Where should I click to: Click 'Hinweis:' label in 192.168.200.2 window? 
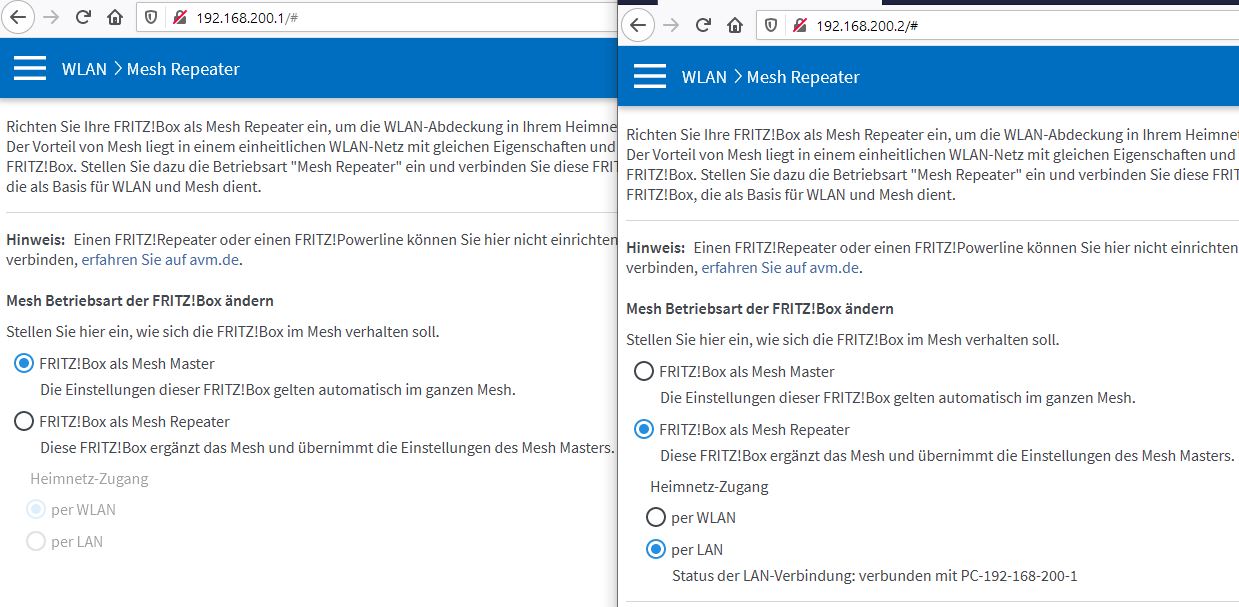[x=656, y=248]
